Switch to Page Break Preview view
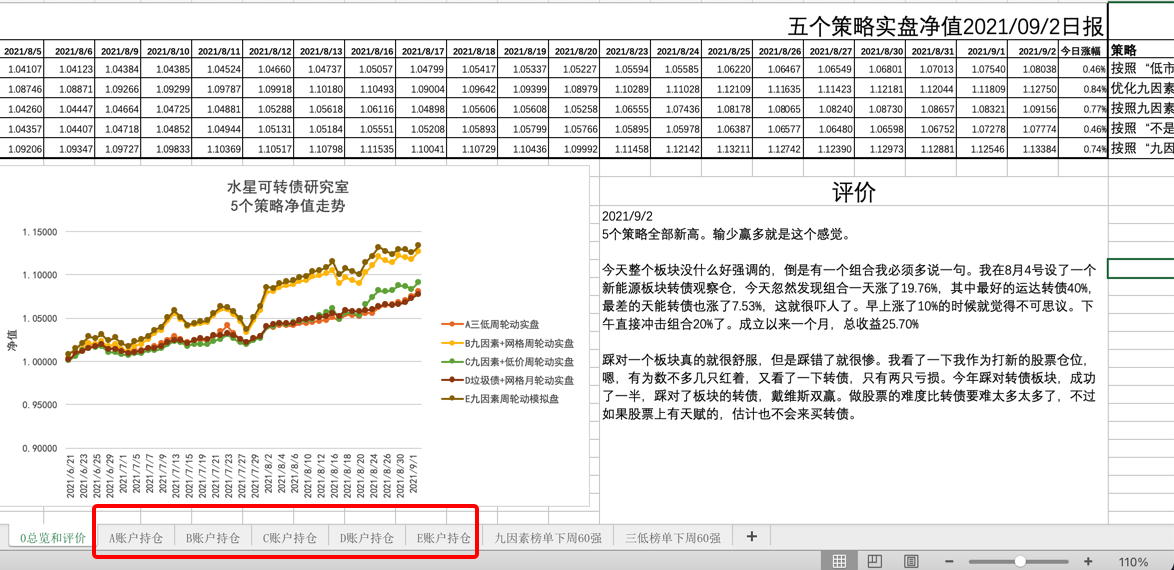The width and height of the screenshot is (1174, 570). point(911,561)
